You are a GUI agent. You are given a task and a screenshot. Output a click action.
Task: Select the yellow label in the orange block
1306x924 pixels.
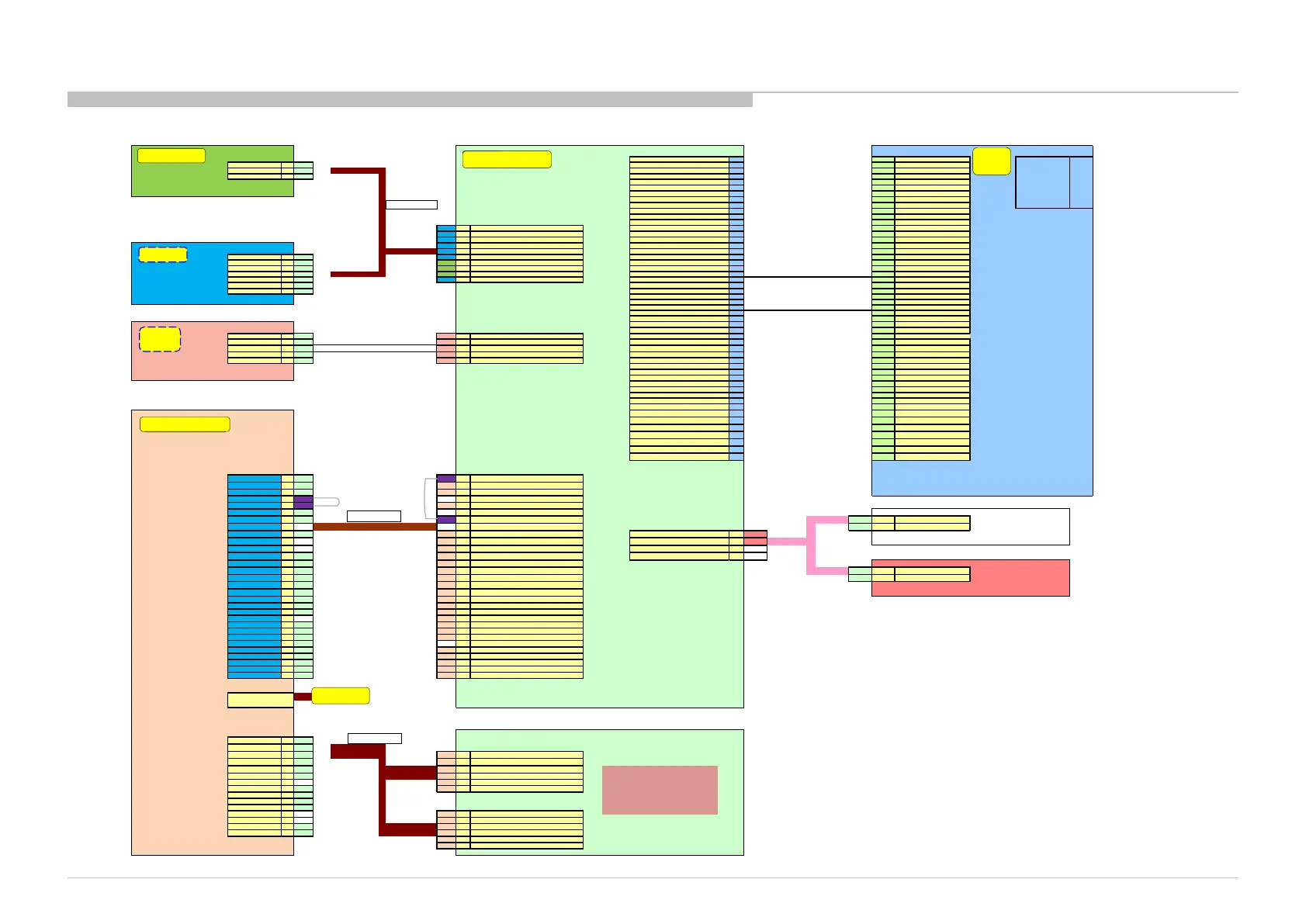(x=185, y=424)
